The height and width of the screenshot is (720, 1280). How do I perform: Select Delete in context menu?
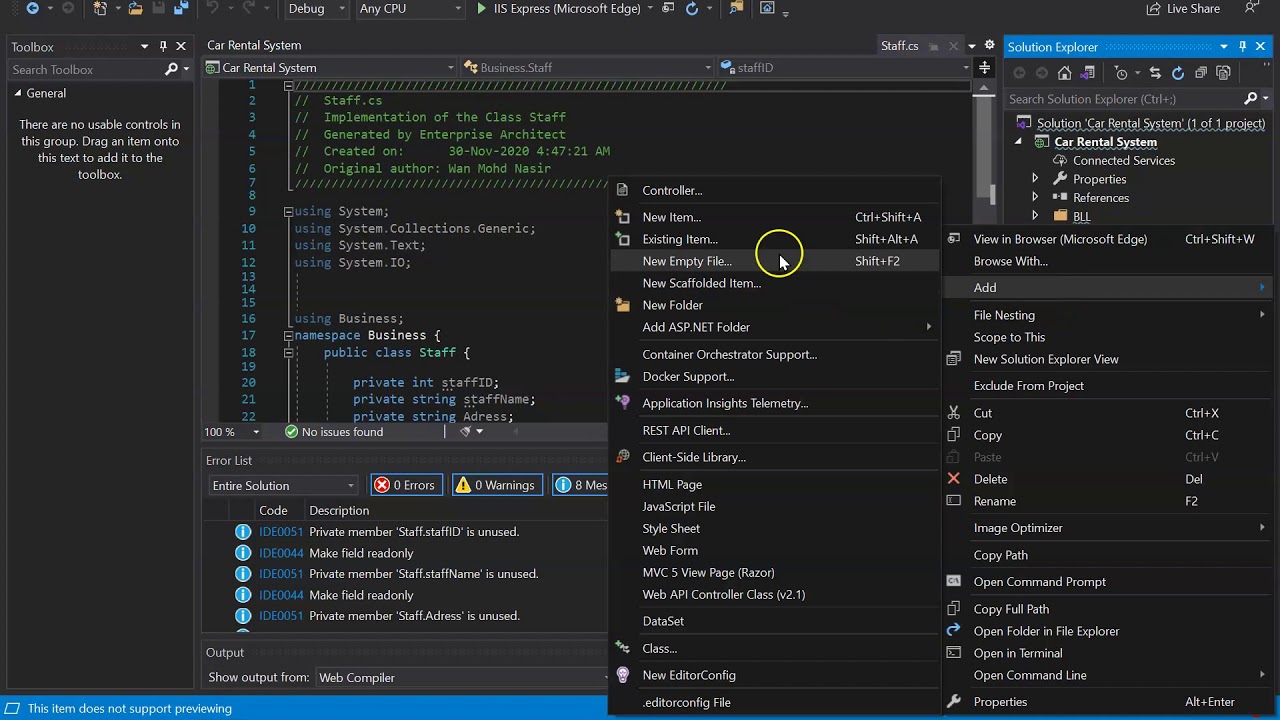point(1108,479)
